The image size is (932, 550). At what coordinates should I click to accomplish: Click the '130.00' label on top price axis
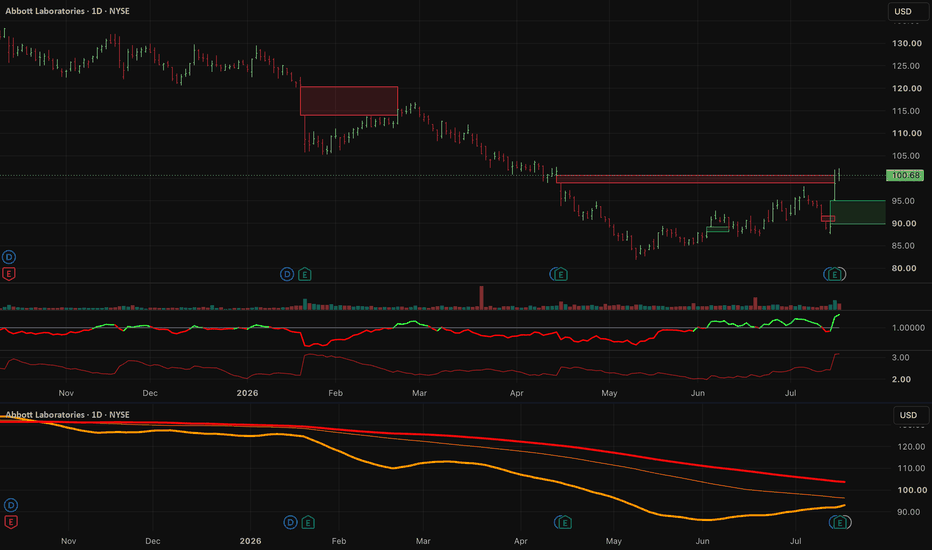pyautogui.click(x=906, y=43)
